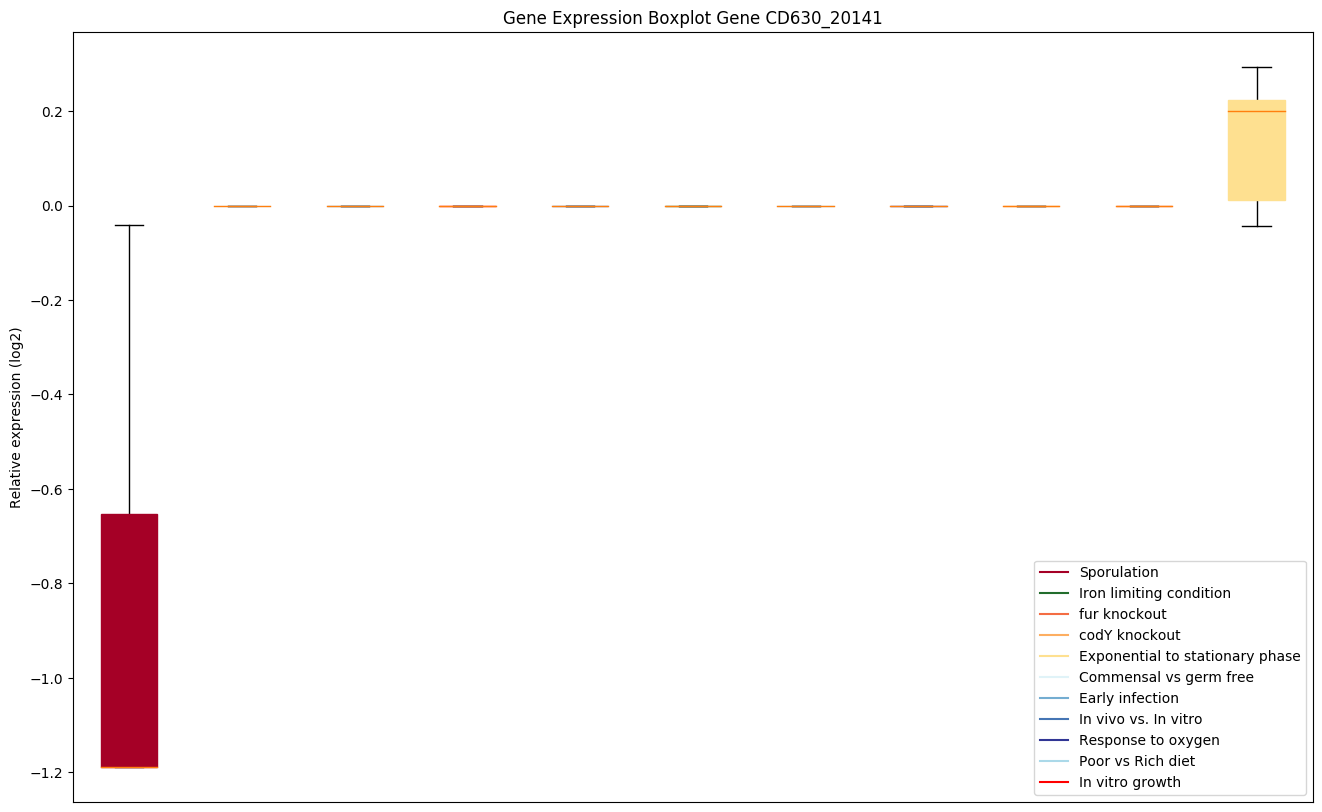Click the light yellow boxplot box
The width and height of the screenshot is (1322, 812).
coord(1256,150)
